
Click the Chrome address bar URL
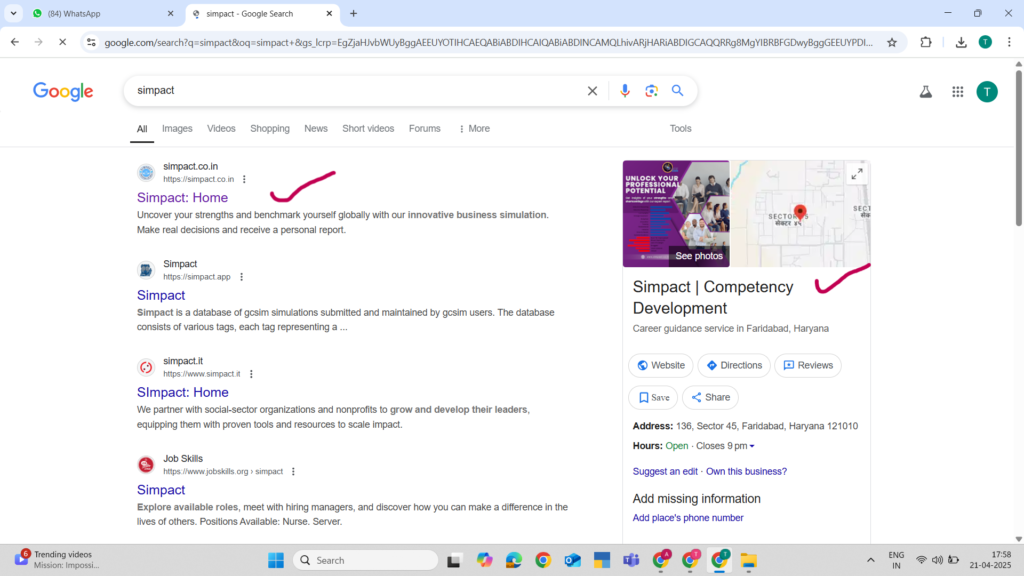pos(488,42)
